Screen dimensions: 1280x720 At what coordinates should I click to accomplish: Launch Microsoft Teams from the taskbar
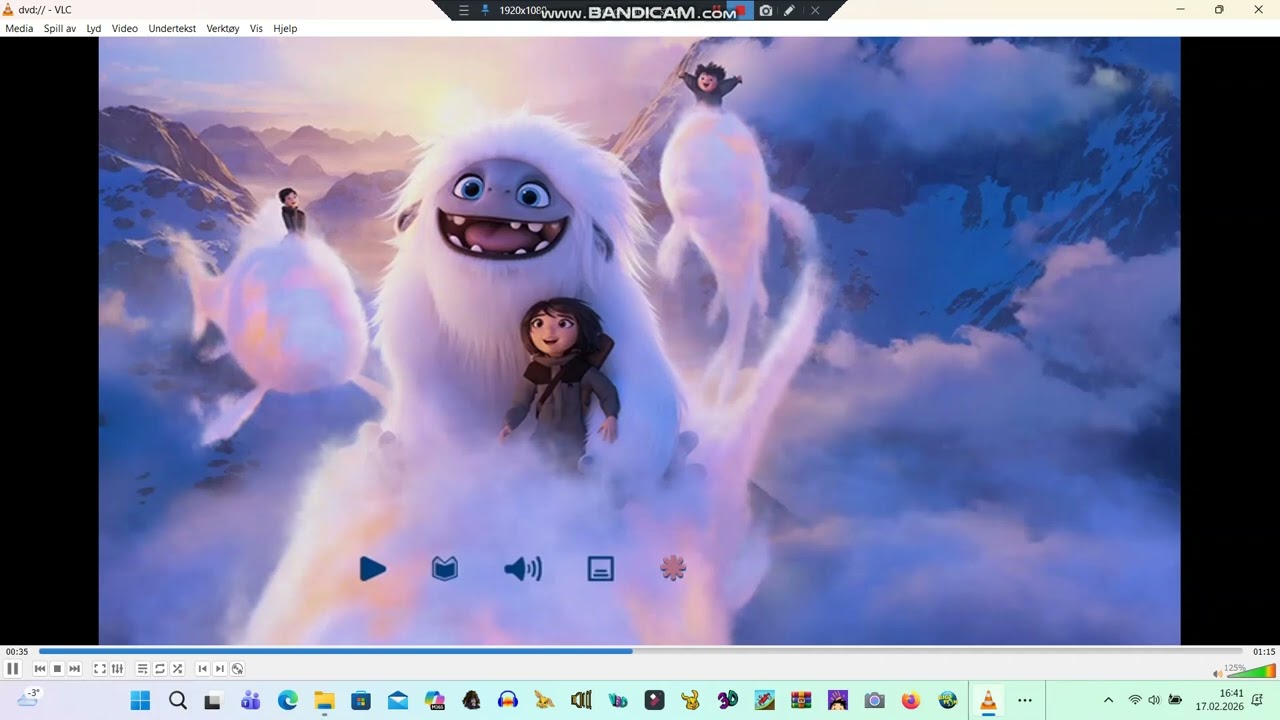pyautogui.click(x=250, y=700)
